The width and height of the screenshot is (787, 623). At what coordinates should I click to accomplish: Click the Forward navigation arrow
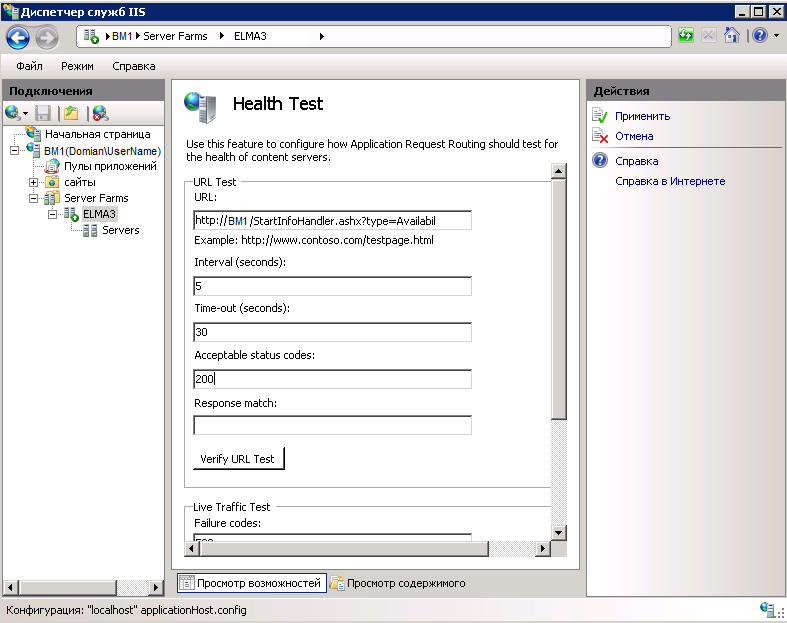click(47, 37)
